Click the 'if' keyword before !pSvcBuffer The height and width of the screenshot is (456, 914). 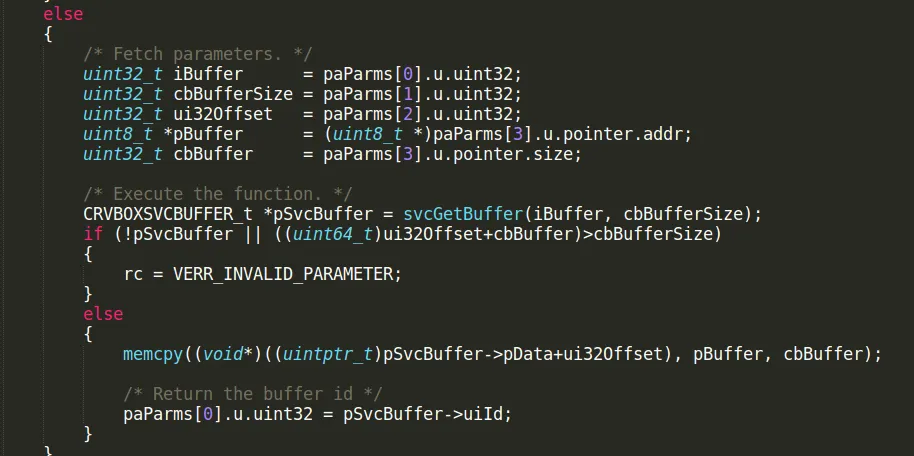(x=93, y=234)
